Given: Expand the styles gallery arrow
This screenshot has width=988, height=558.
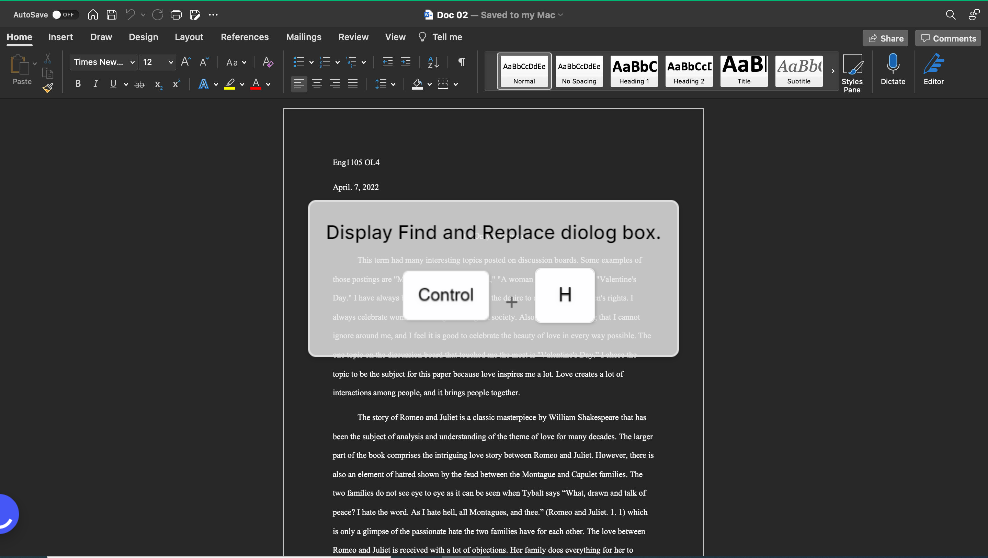Looking at the screenshot, I should (832, 71).
